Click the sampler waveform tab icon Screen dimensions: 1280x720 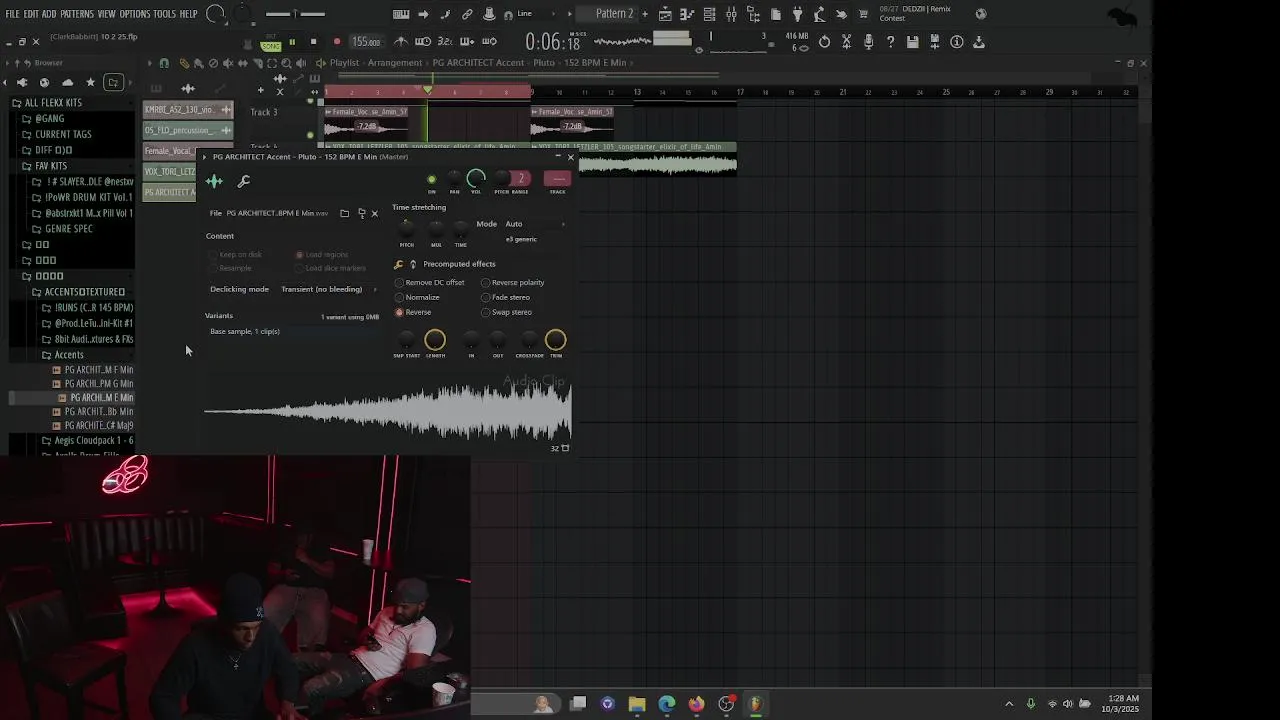click(214, 181)
